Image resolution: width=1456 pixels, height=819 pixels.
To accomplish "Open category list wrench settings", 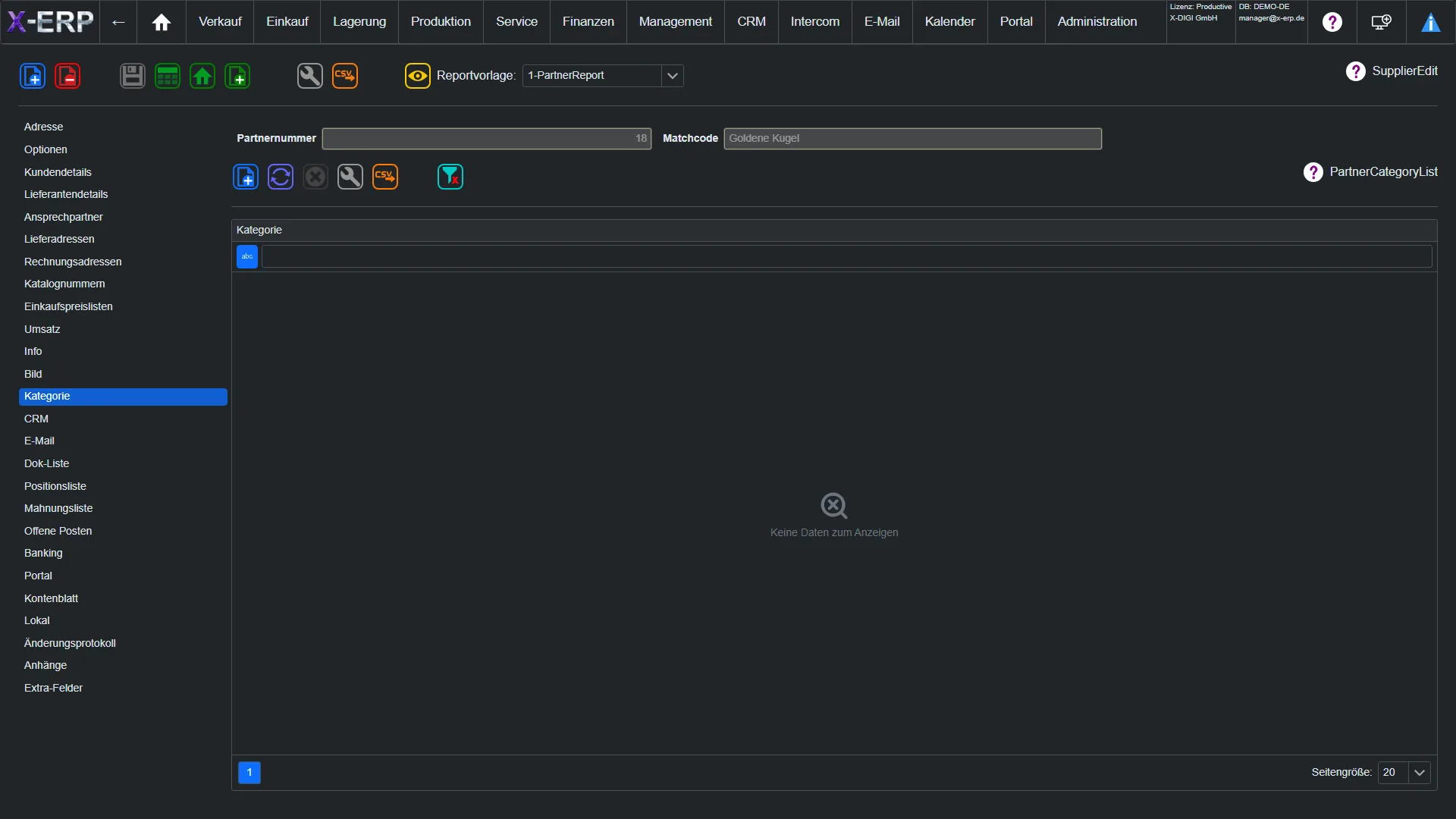I will [x=350, y=177].
